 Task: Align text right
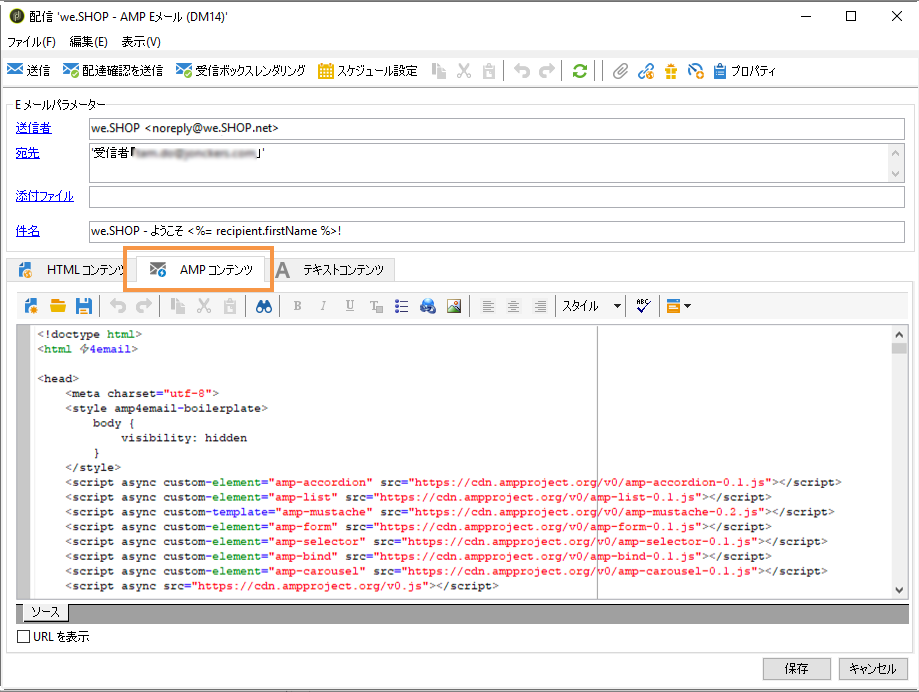(x=540, y=305)
